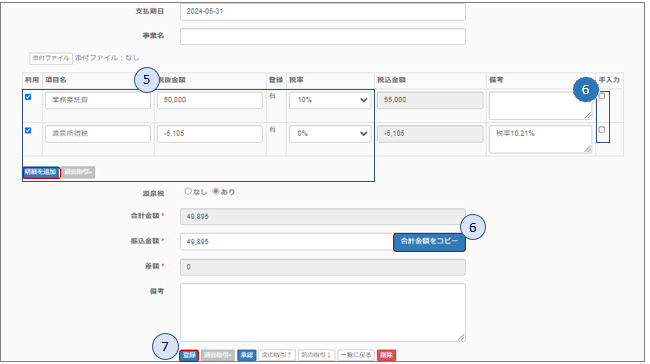Click the 振込金額 label

pyautogui.click(x=145, y=241)
